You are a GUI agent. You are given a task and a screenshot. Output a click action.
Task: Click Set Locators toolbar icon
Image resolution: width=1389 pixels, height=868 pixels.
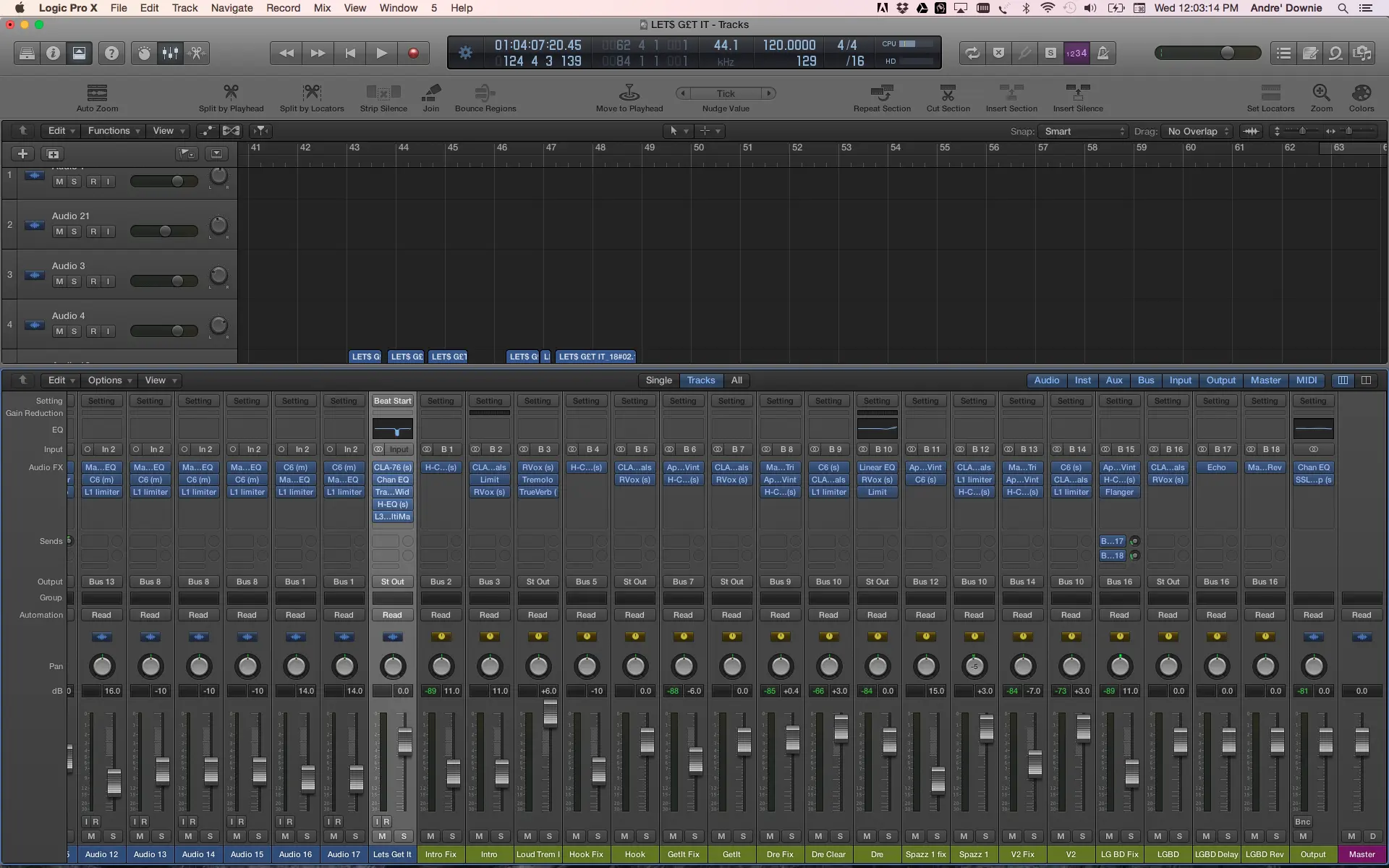click(1270, 98)
